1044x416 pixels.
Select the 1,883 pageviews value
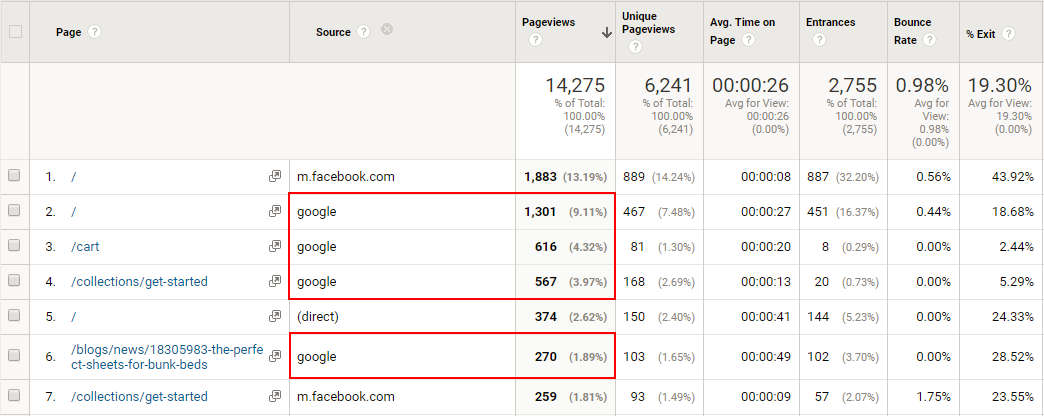click(540, 177)
